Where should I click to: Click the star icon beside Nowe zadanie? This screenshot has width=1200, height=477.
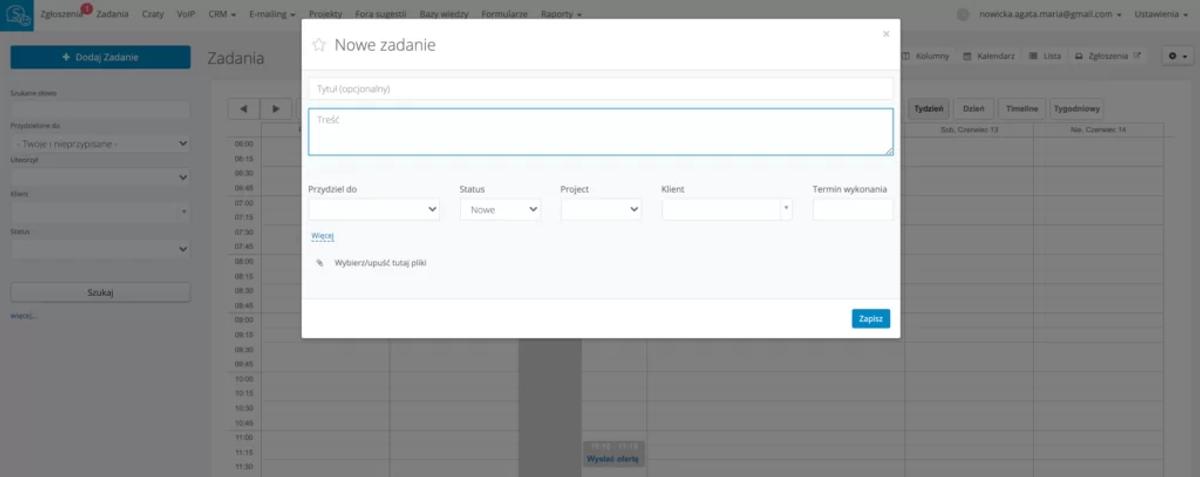point(319,45)
